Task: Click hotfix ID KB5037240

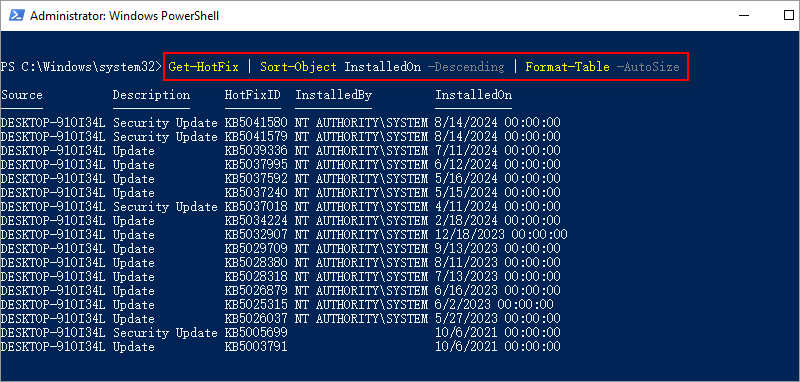Action: coord(256,193)
